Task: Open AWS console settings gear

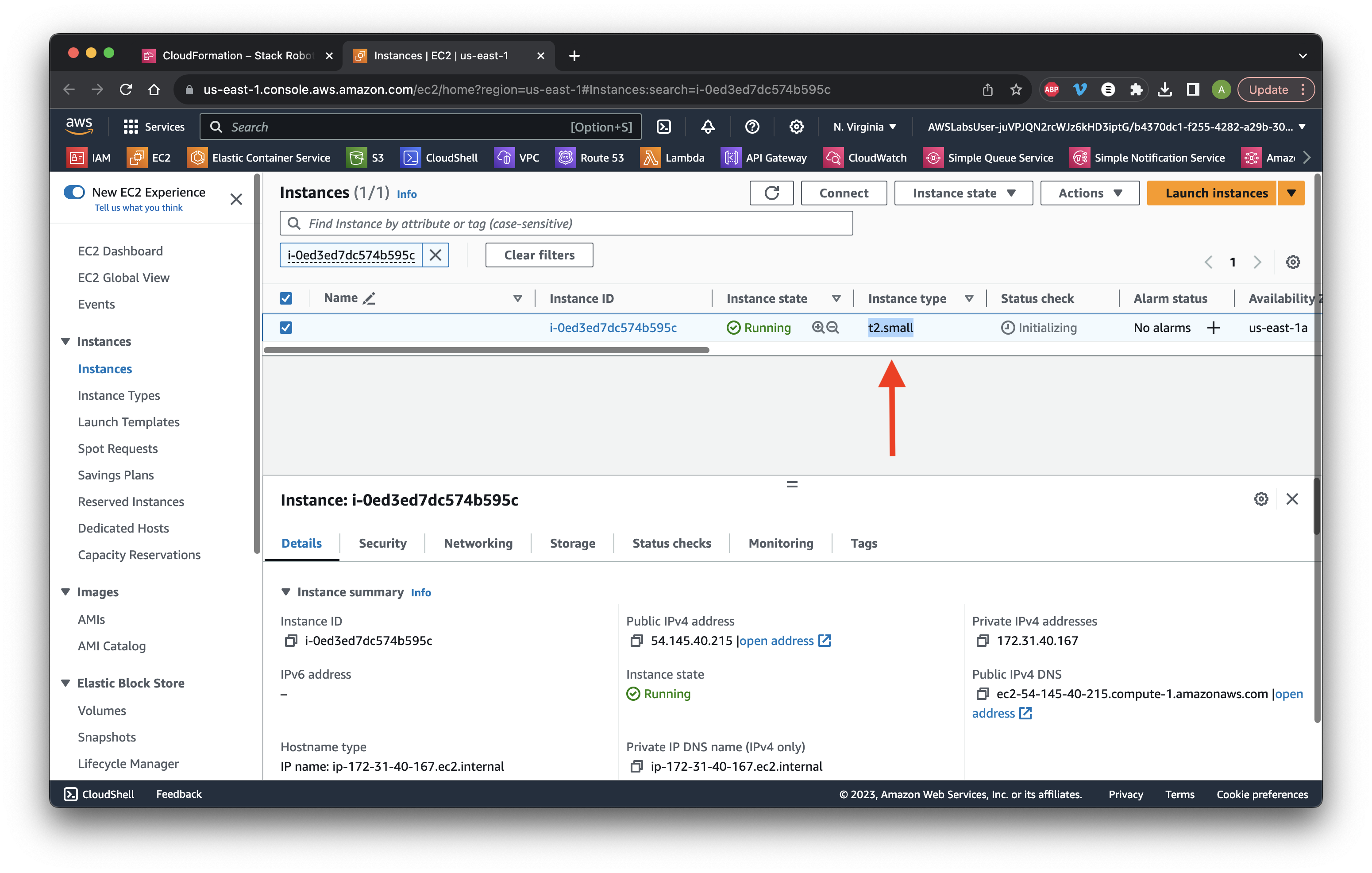Action: (x=797, y=127)
